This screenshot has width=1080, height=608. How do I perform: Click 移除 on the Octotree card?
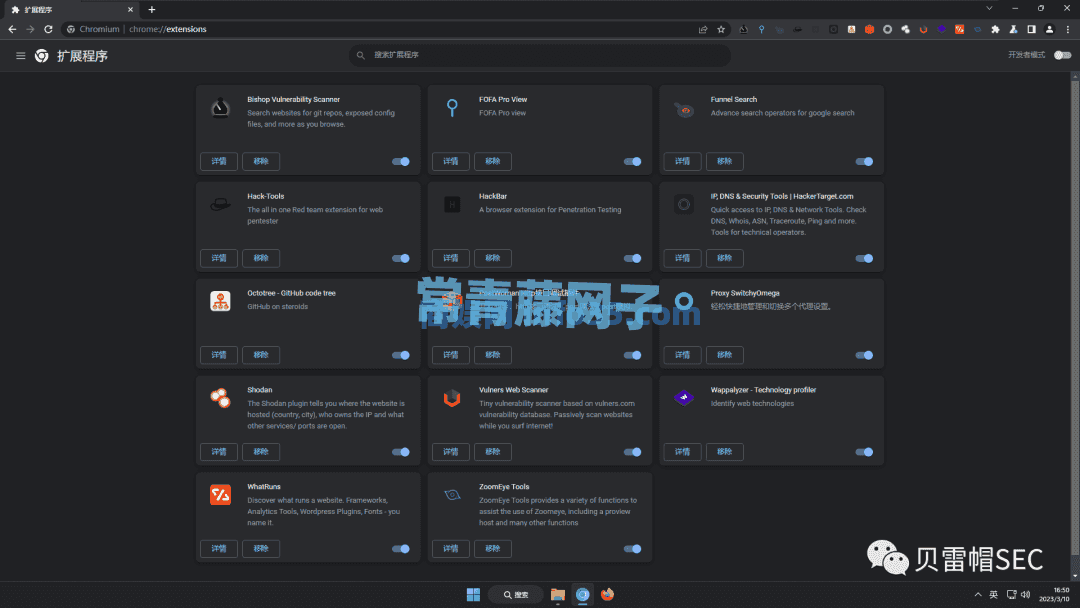[261, 355]
